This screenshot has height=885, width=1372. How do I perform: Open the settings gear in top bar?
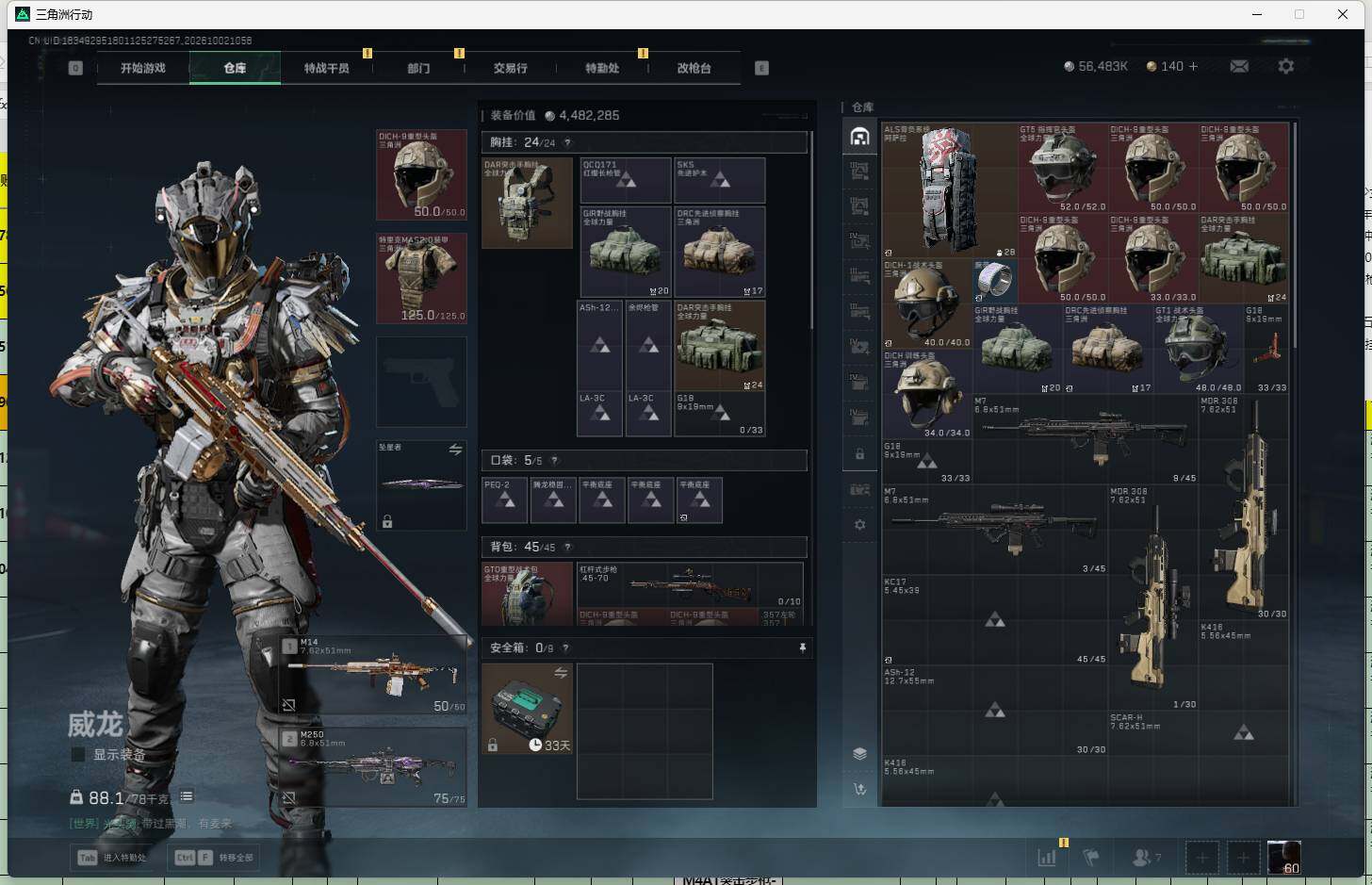tap(1285, 66)
